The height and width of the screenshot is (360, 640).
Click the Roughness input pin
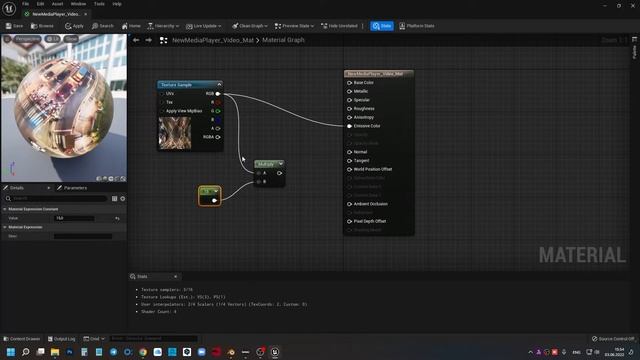pos(349,109)
